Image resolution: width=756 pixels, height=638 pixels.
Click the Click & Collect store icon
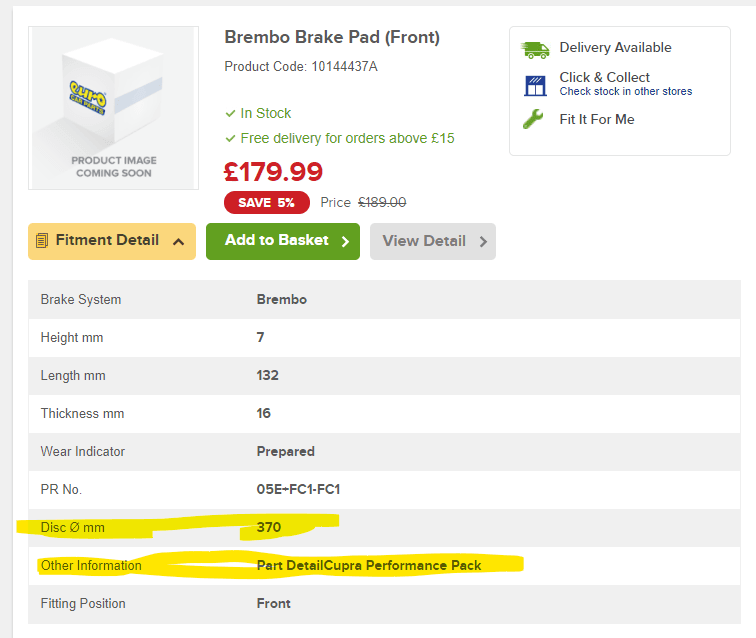click(535, 85)
